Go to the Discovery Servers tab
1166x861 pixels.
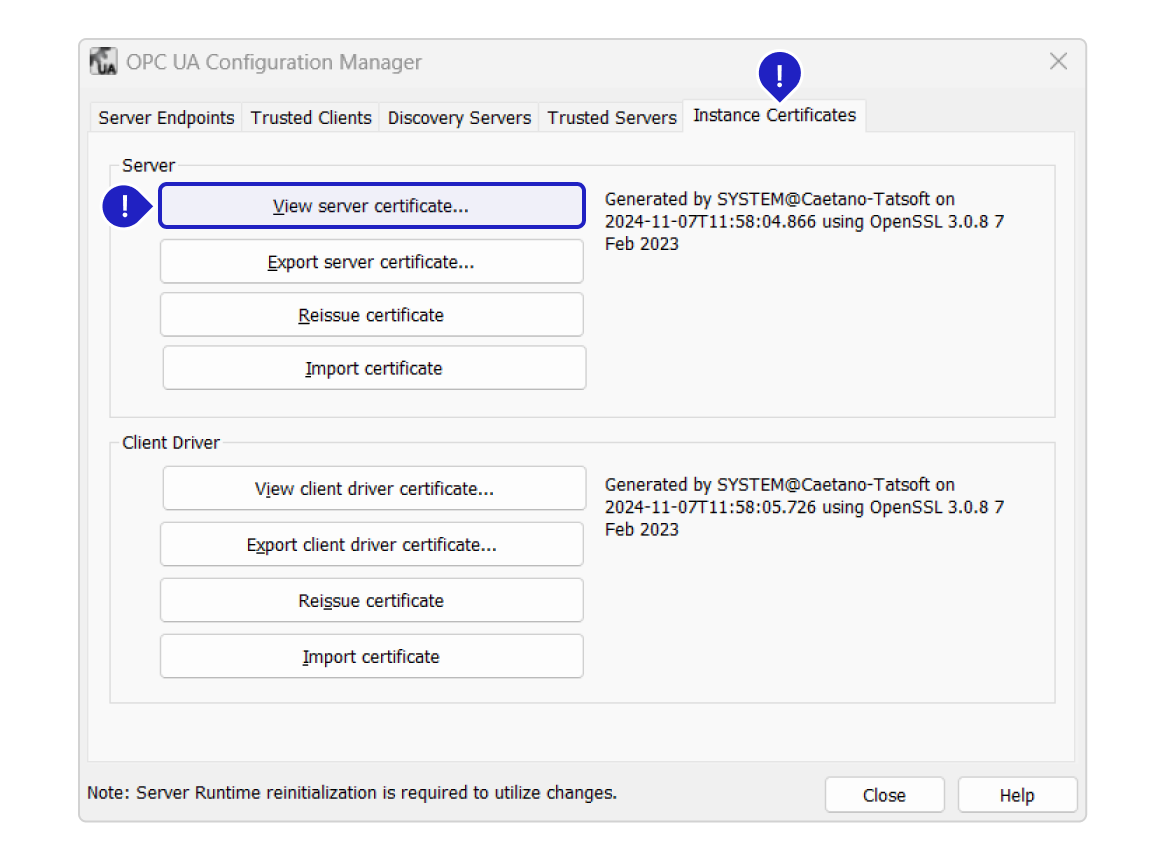pyautogui.click(x=459, y=118)
